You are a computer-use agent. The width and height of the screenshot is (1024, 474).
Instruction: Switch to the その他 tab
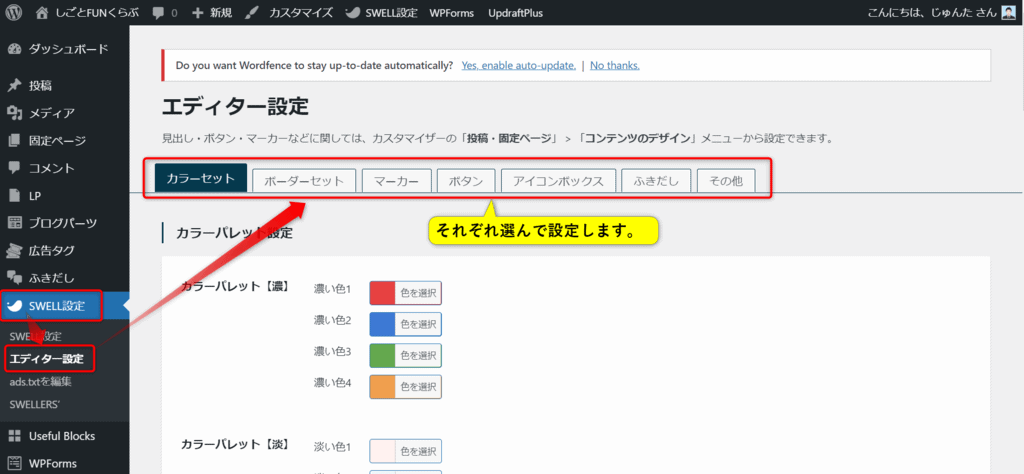[x=726, y=181]
